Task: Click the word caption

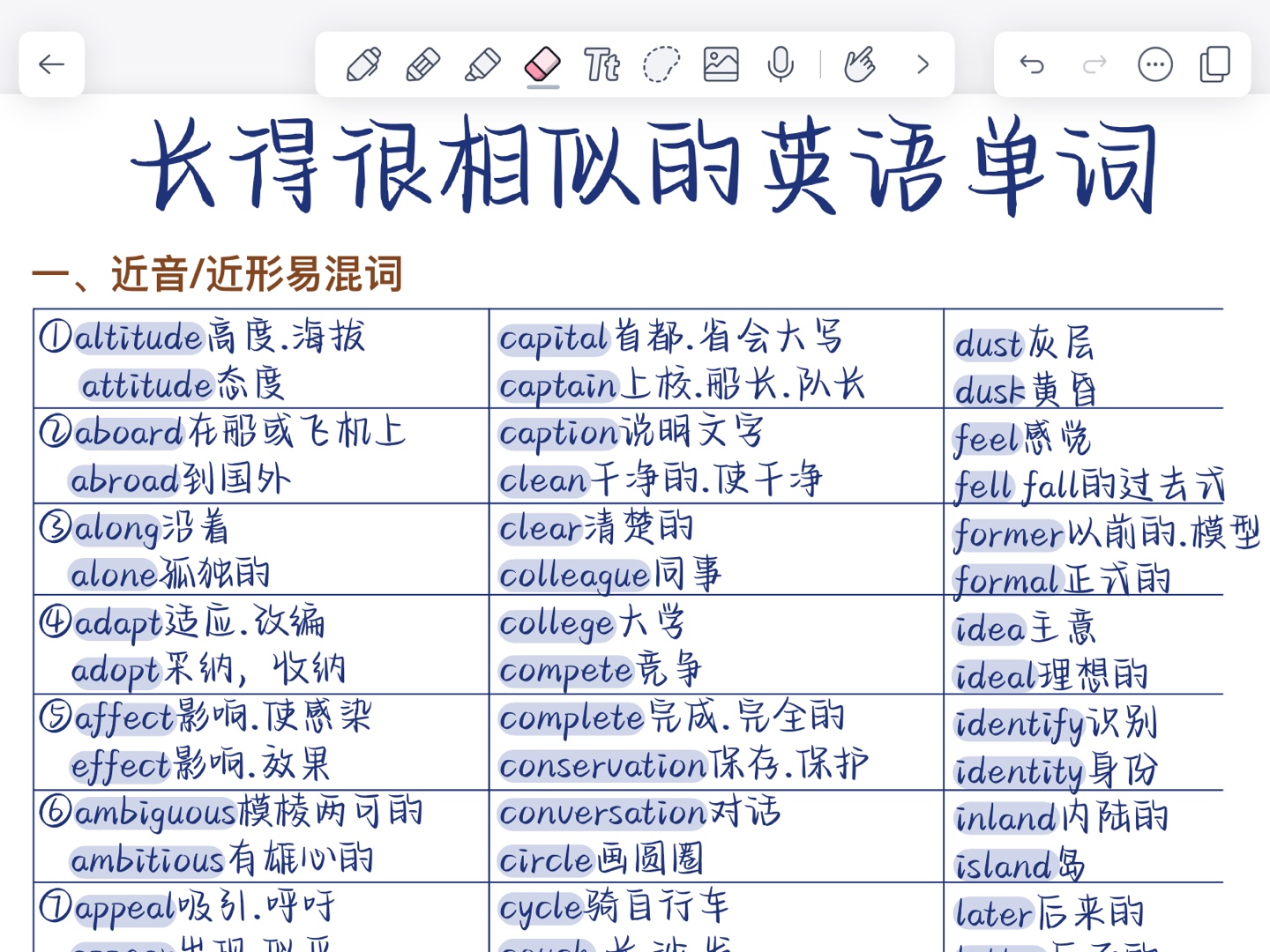Action: click(559, 435)
